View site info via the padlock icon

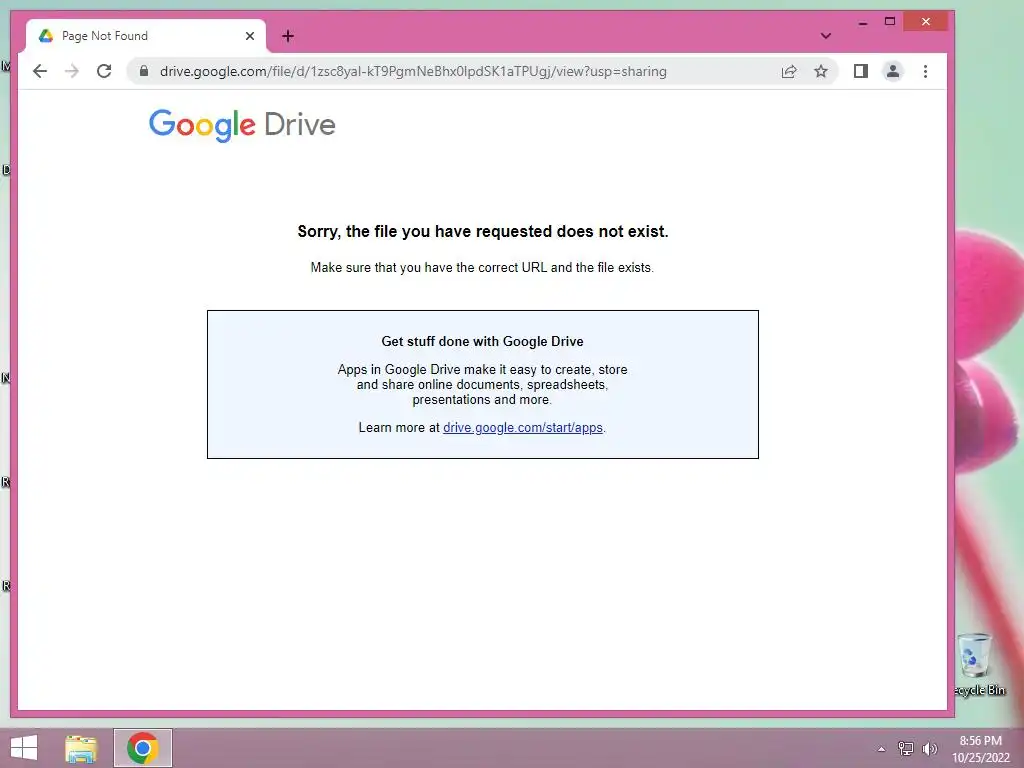(x=144, y=71)
